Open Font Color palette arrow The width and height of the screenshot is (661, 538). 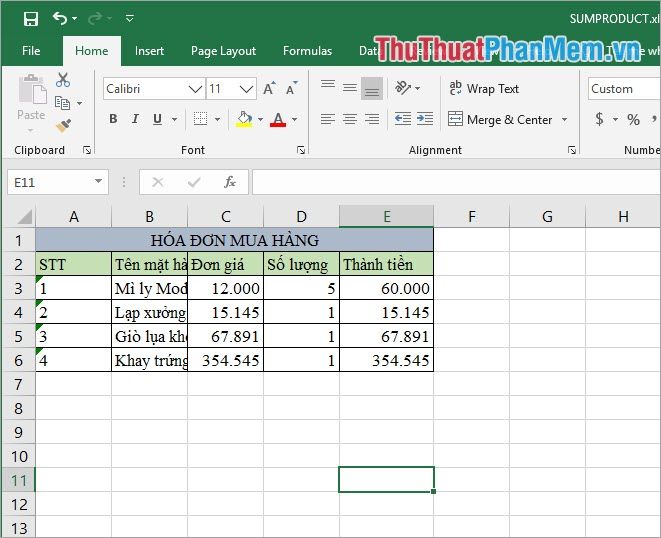coord(294,120)
